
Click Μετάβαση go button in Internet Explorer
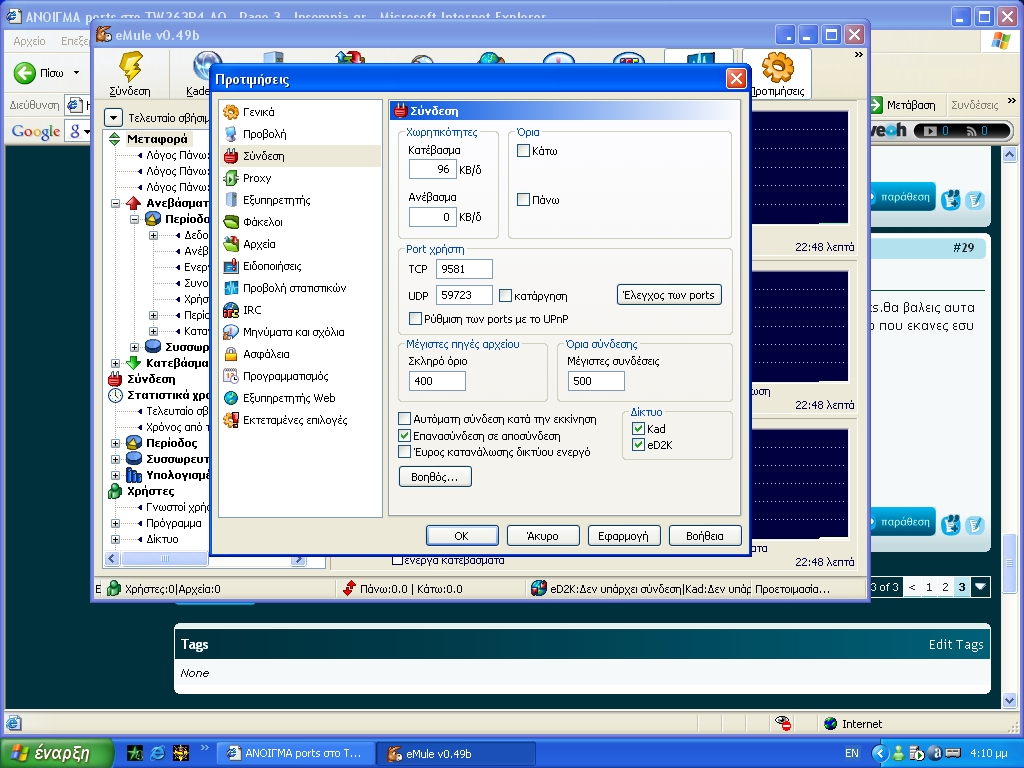click(x=904, y=105)
